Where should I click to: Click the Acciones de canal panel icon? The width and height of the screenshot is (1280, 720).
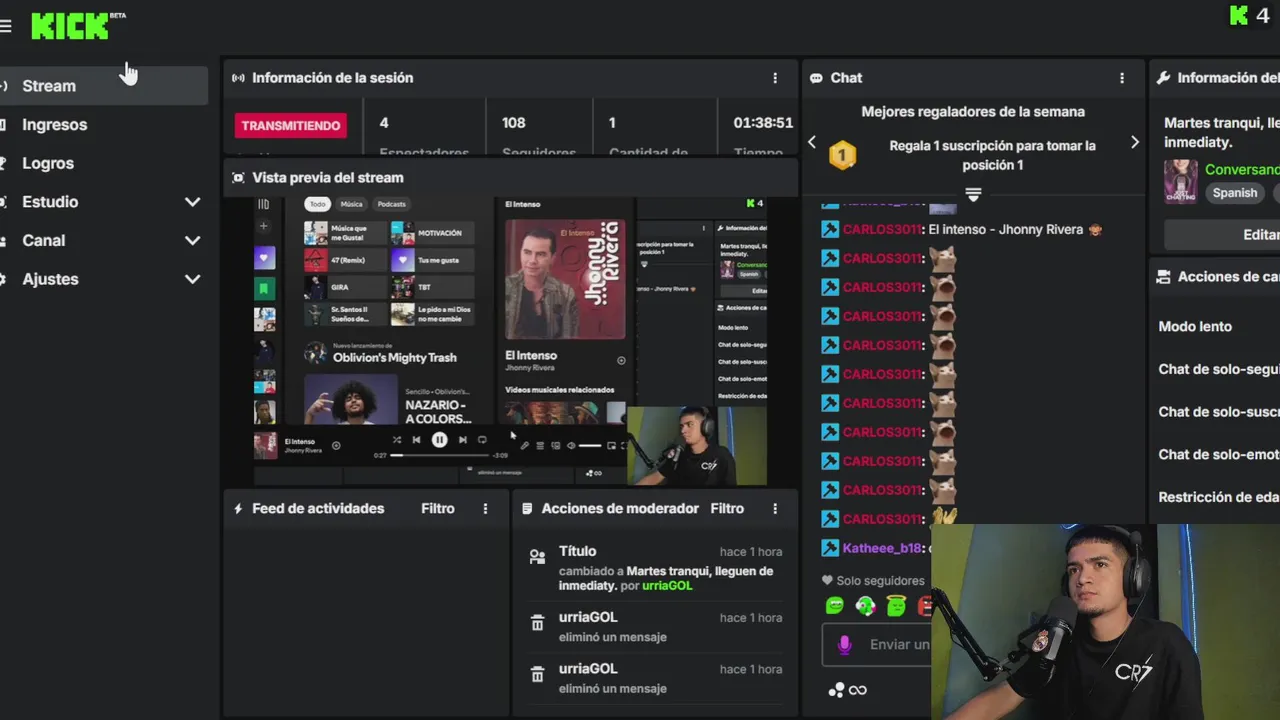click(1164, 277)
